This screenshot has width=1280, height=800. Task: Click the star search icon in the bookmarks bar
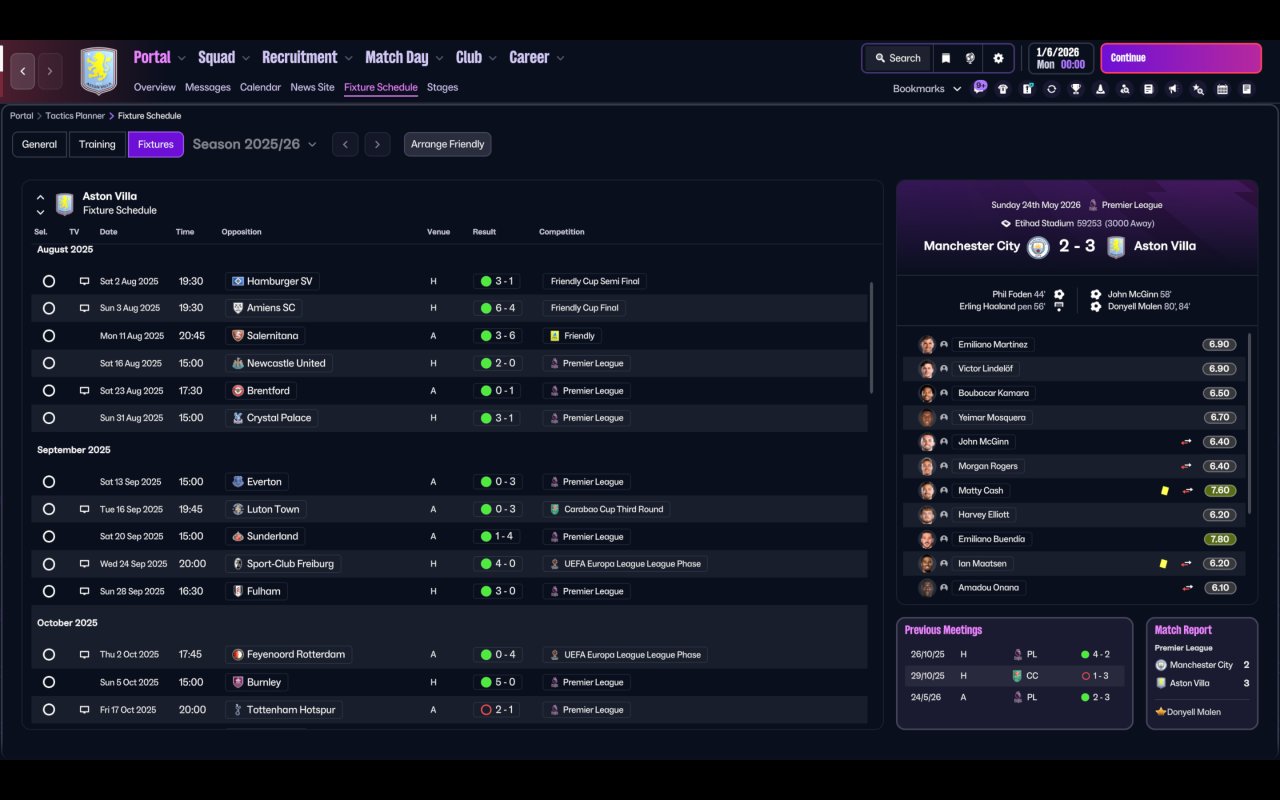pos(1198,89)
